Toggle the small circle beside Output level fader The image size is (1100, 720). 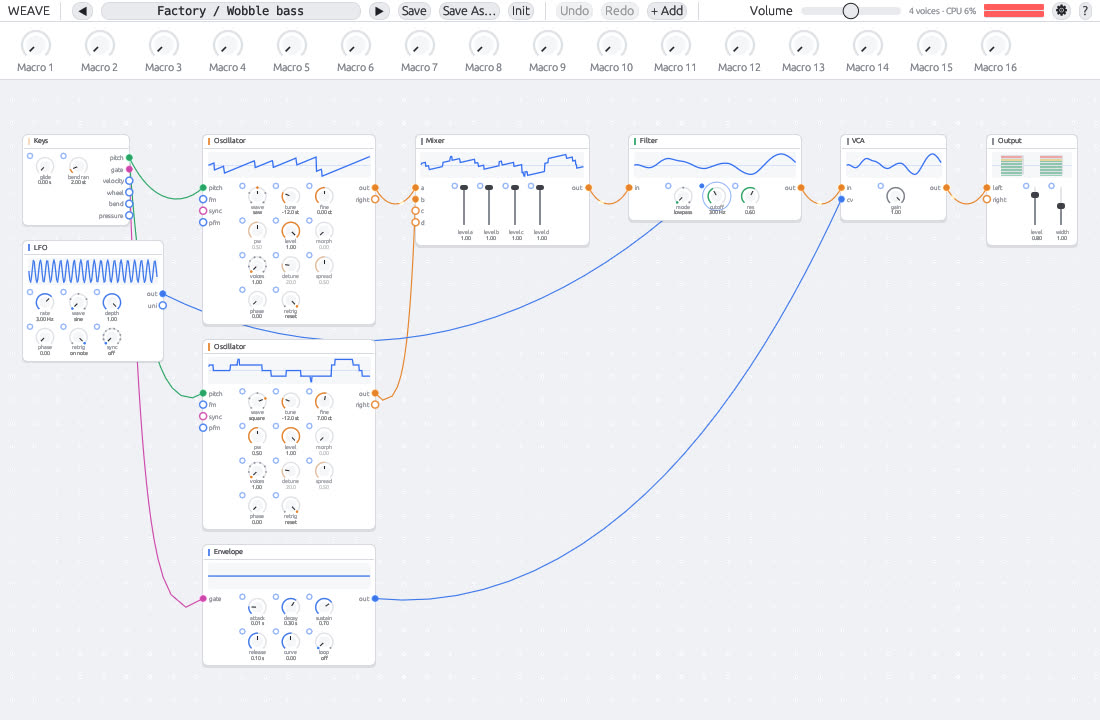click(x=1026, y=186)
